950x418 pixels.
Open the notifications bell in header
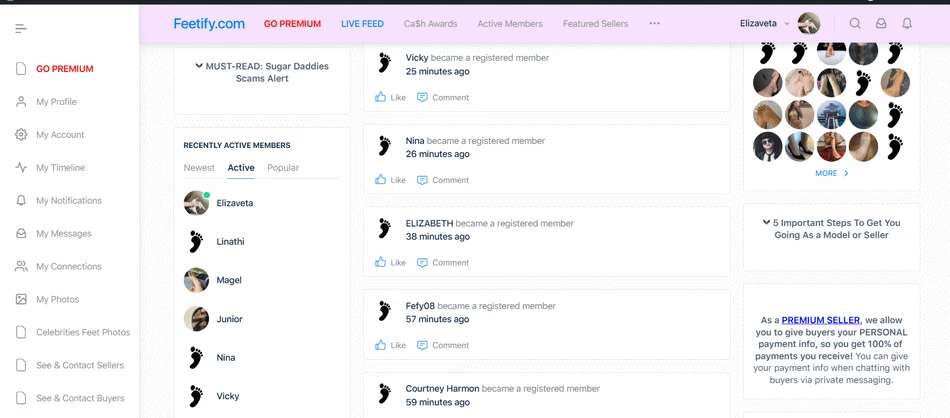tap(907, 23)
